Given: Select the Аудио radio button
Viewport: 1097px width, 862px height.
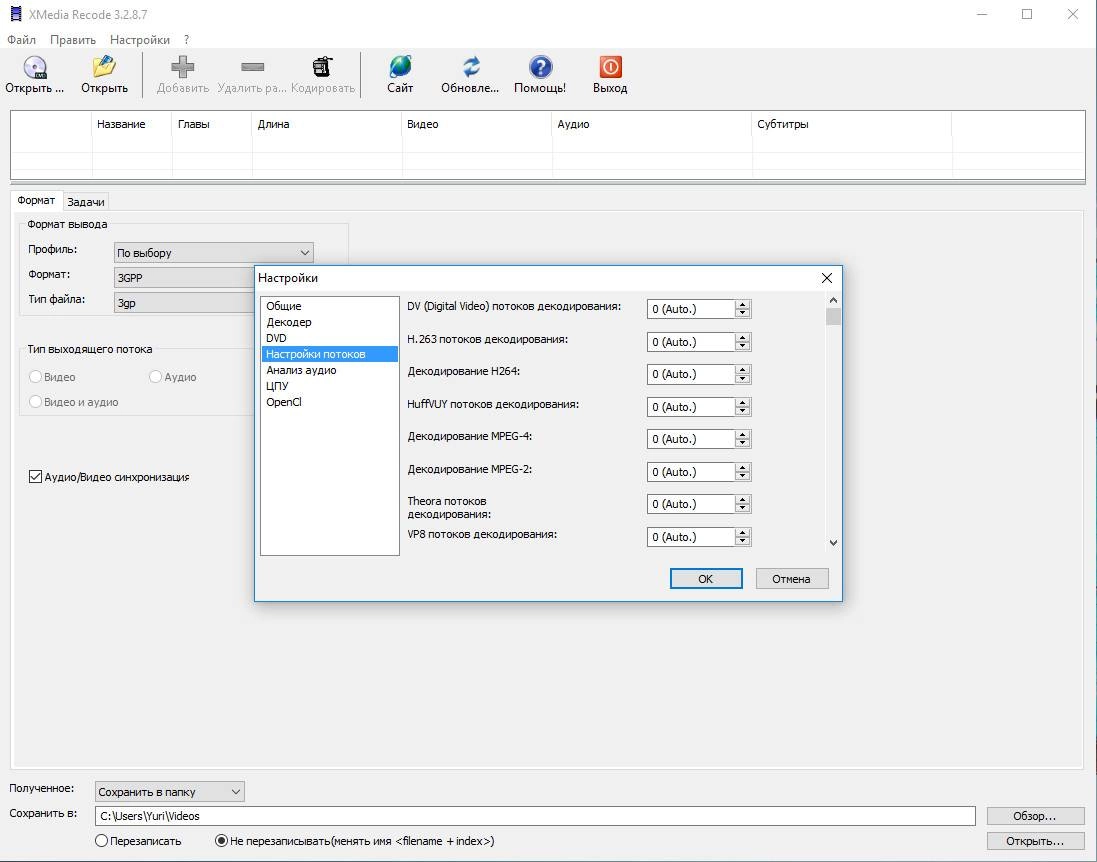Looking at the screenshot, I should [x=155, y=376].
